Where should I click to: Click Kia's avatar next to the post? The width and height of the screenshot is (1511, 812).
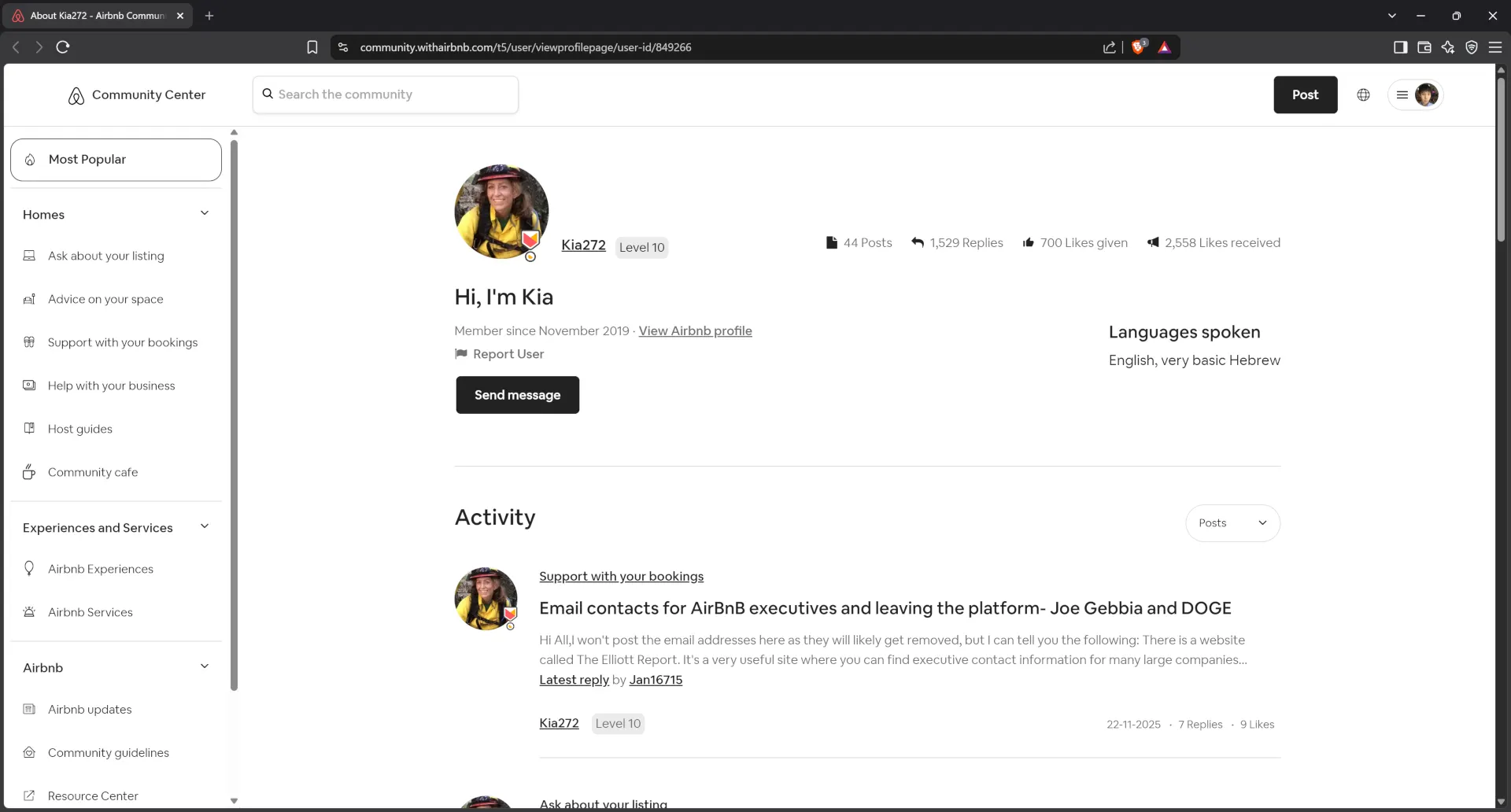tap(486, 599)
